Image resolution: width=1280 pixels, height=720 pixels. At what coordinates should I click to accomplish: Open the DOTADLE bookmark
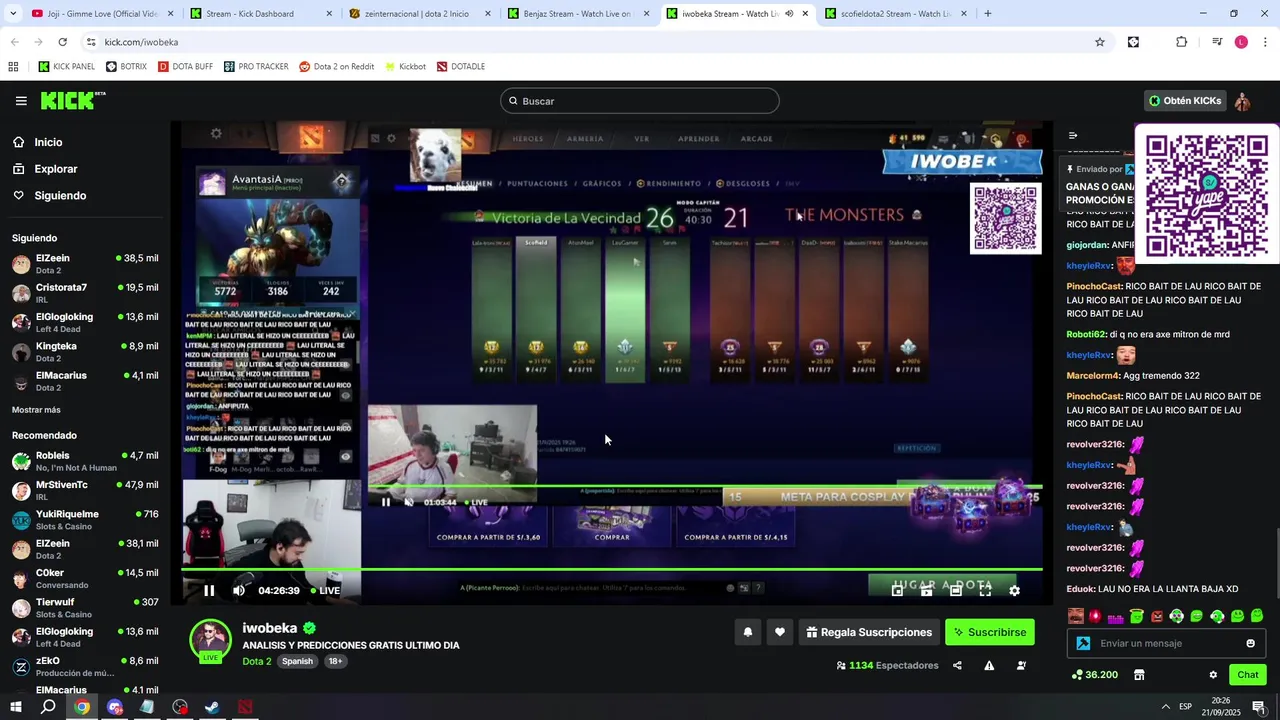460,67
